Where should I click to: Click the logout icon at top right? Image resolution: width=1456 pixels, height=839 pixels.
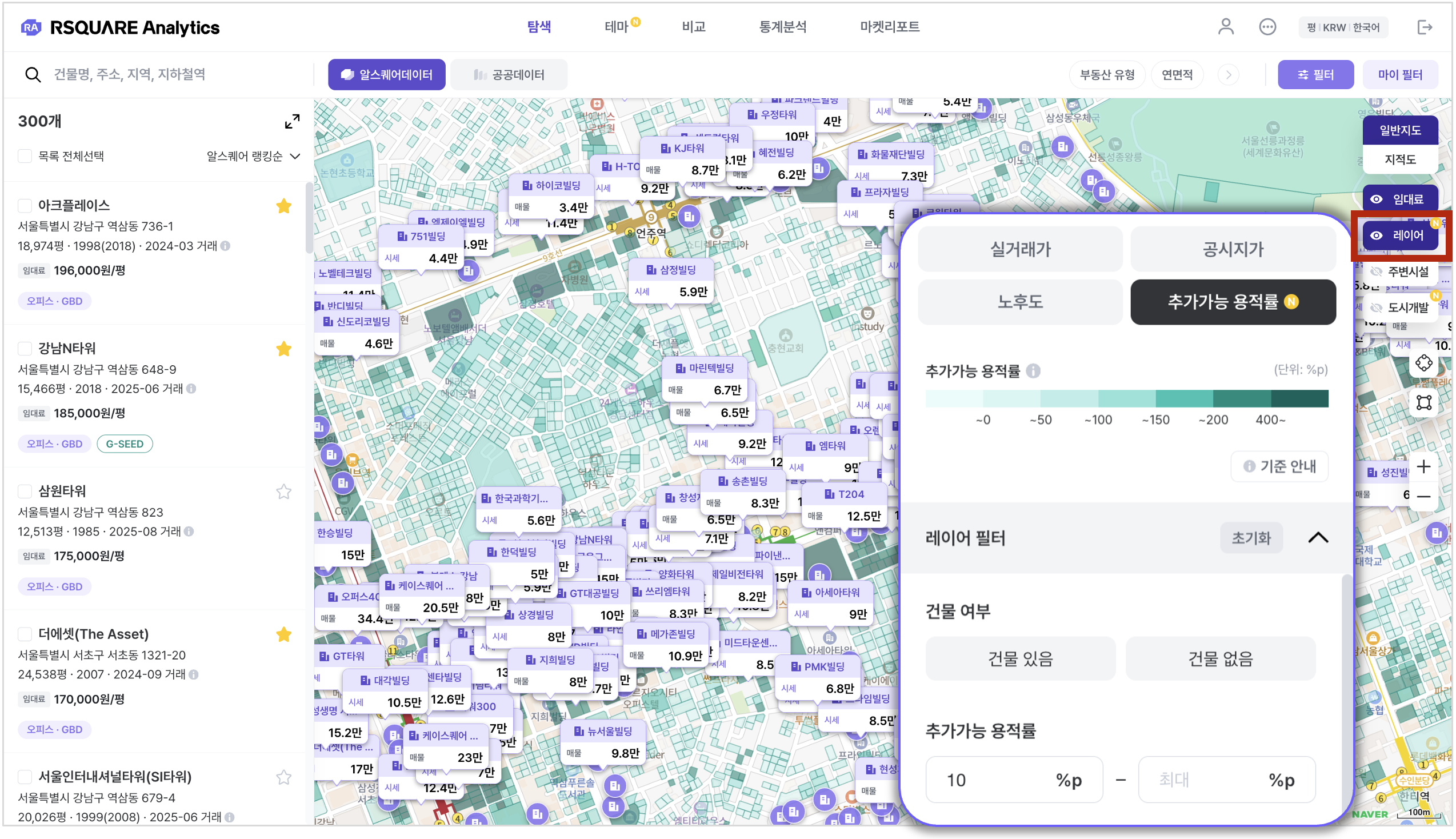1424,26
